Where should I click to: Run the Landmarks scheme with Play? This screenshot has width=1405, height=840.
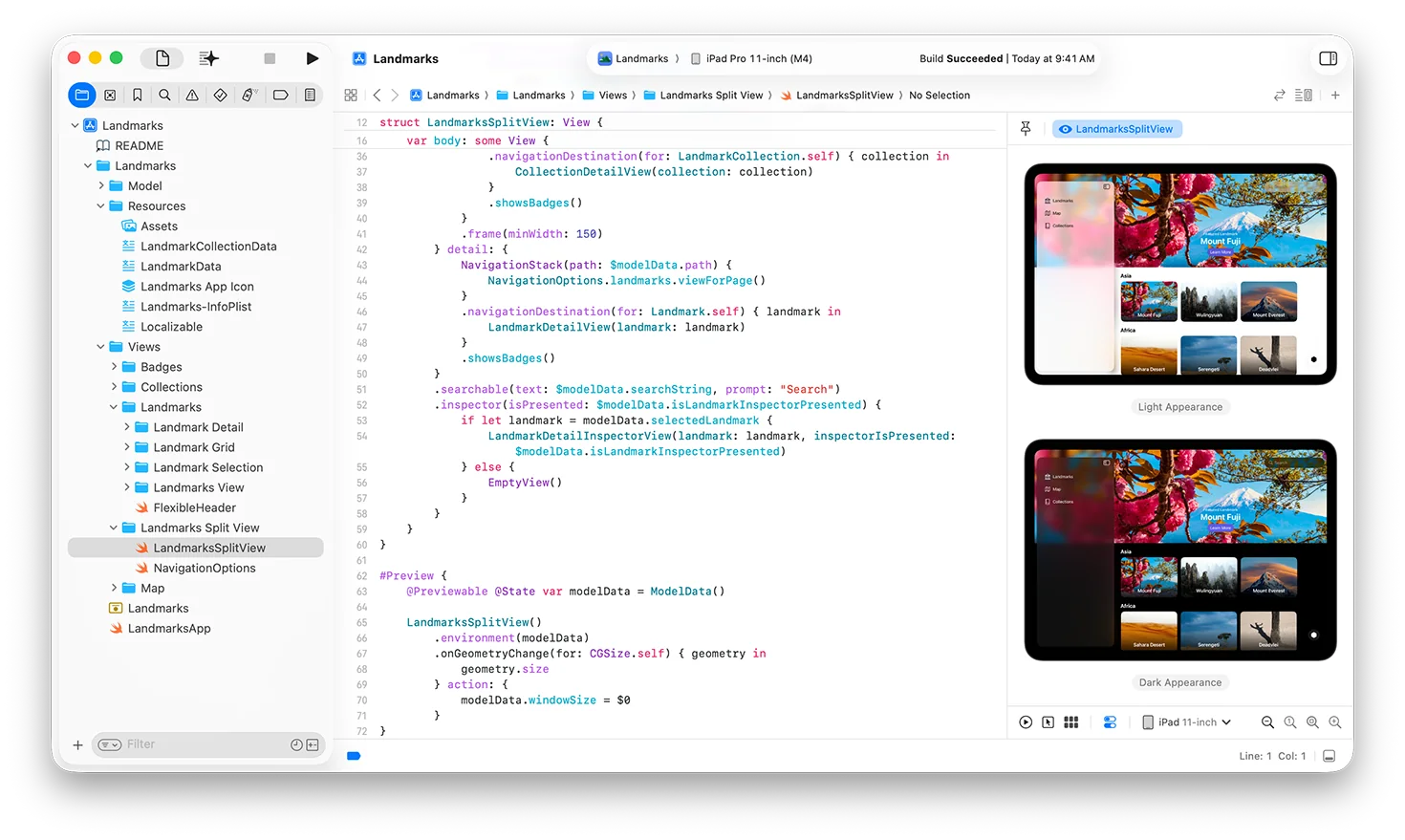tap(312, 58)
